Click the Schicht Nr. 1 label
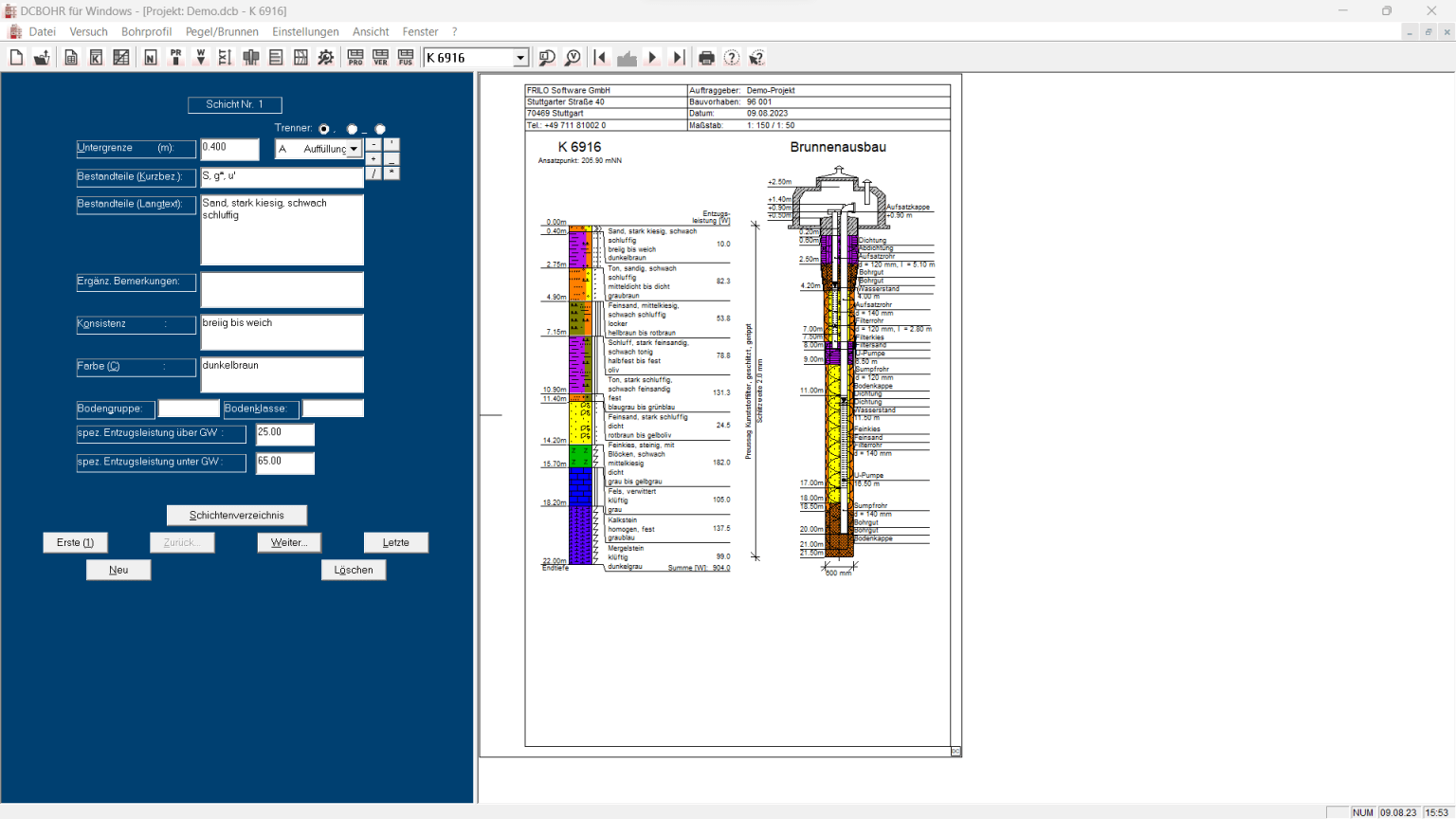Image resolution: width=1456 pixels, height=819 pixels. coord(235,105)
